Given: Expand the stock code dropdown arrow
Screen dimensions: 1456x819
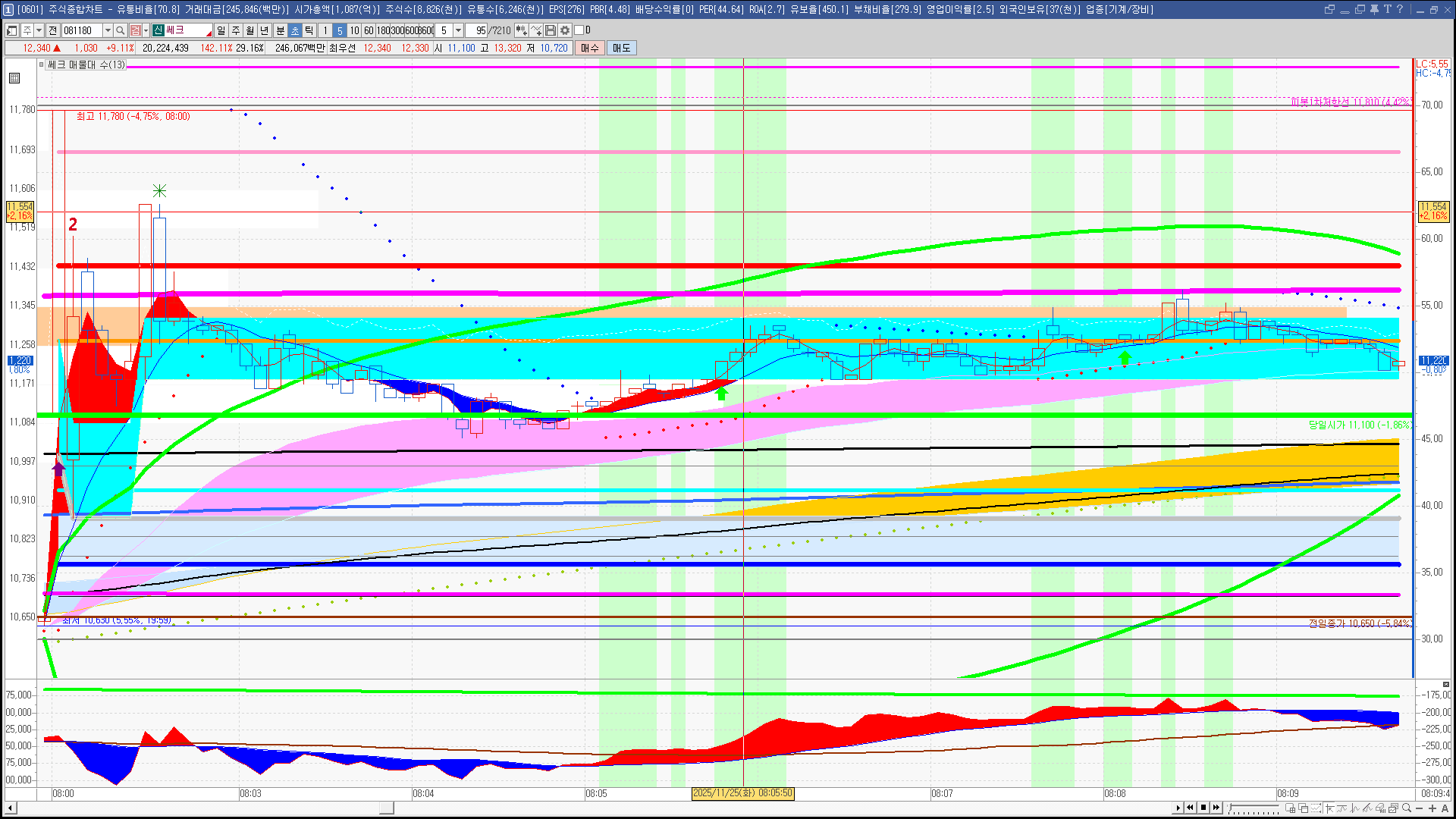Looking at the screenshot, I should pyautogui.click(x=108, y=30).
